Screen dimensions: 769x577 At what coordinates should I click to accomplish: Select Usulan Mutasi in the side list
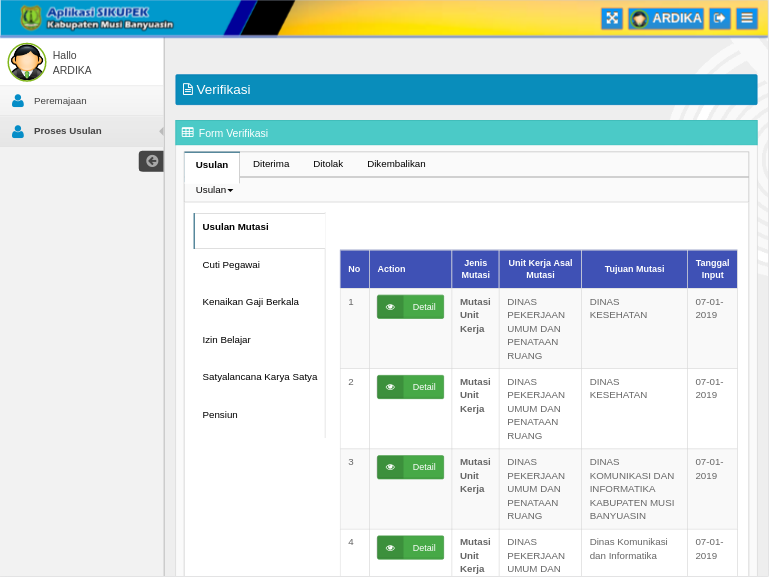coord(259,231)
